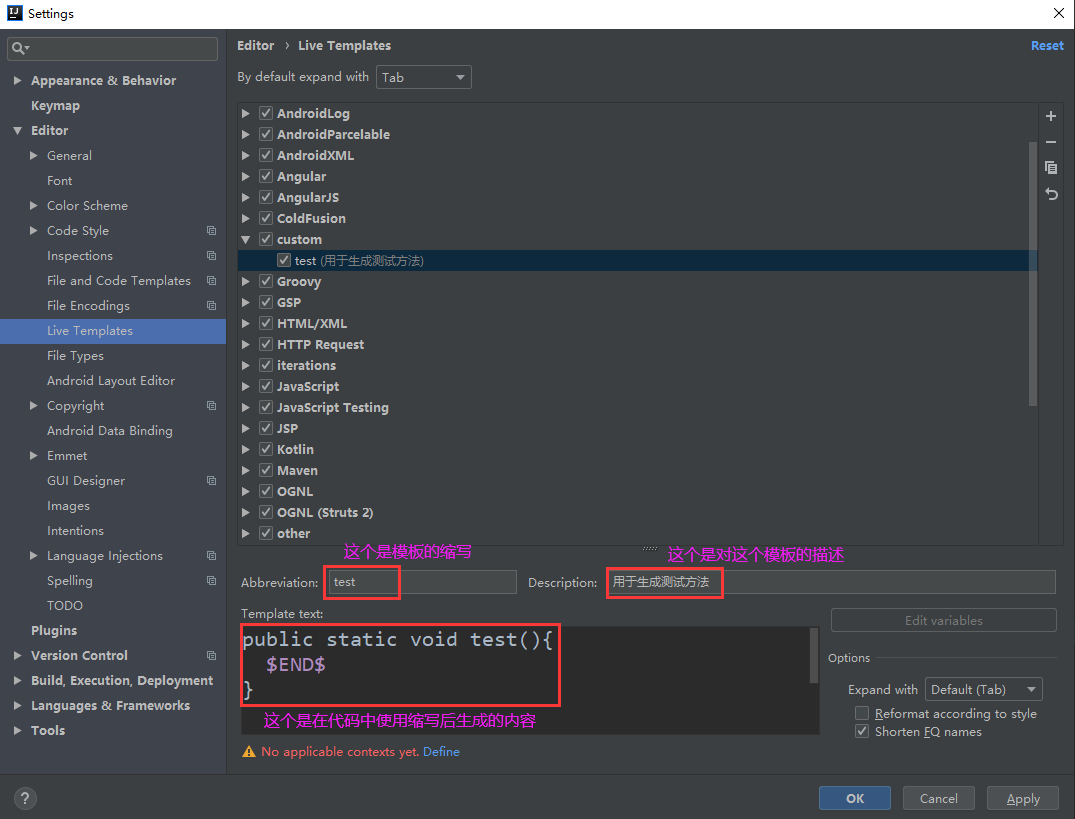Open the Plugins settings page
The image size is (1075, 819).
[x=54, y=631]
